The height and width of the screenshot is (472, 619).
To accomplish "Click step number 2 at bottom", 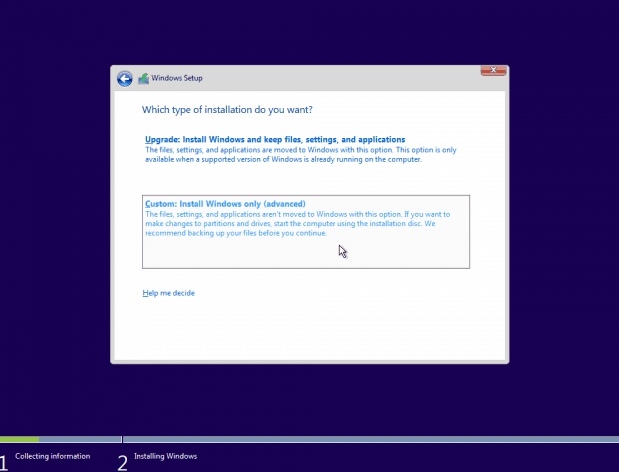I will [x=122, y=461].
